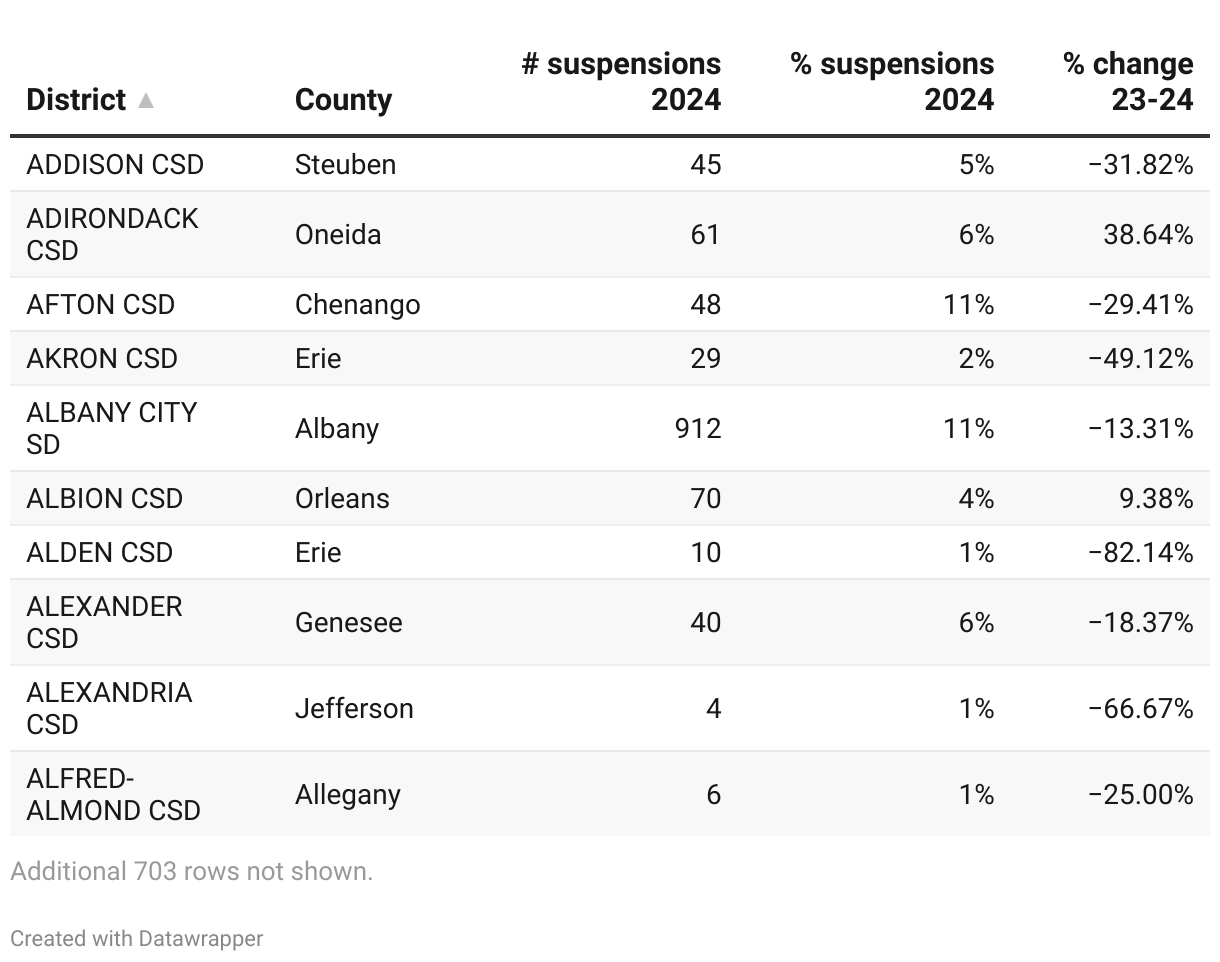Image resolution: width=1220 pixels, height=962 pixels.
Task: Select the ALDEN CSD district name
Action: pos(100,552)
